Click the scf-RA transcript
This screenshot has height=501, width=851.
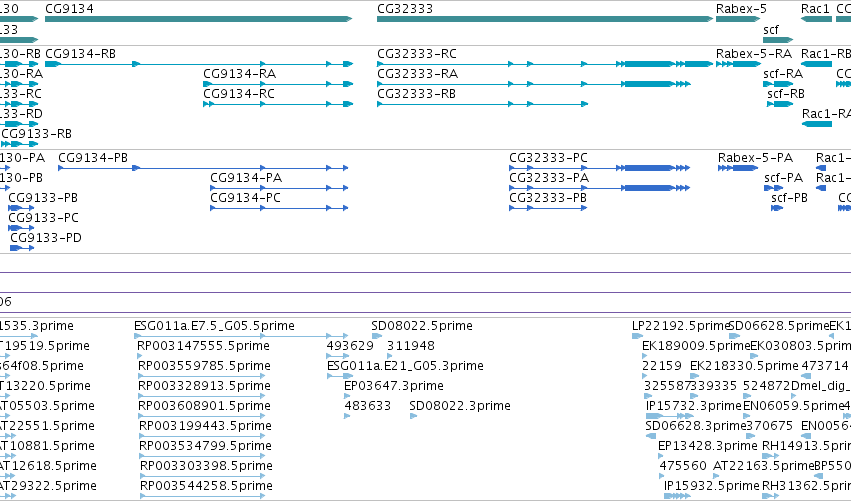(778, 84)
